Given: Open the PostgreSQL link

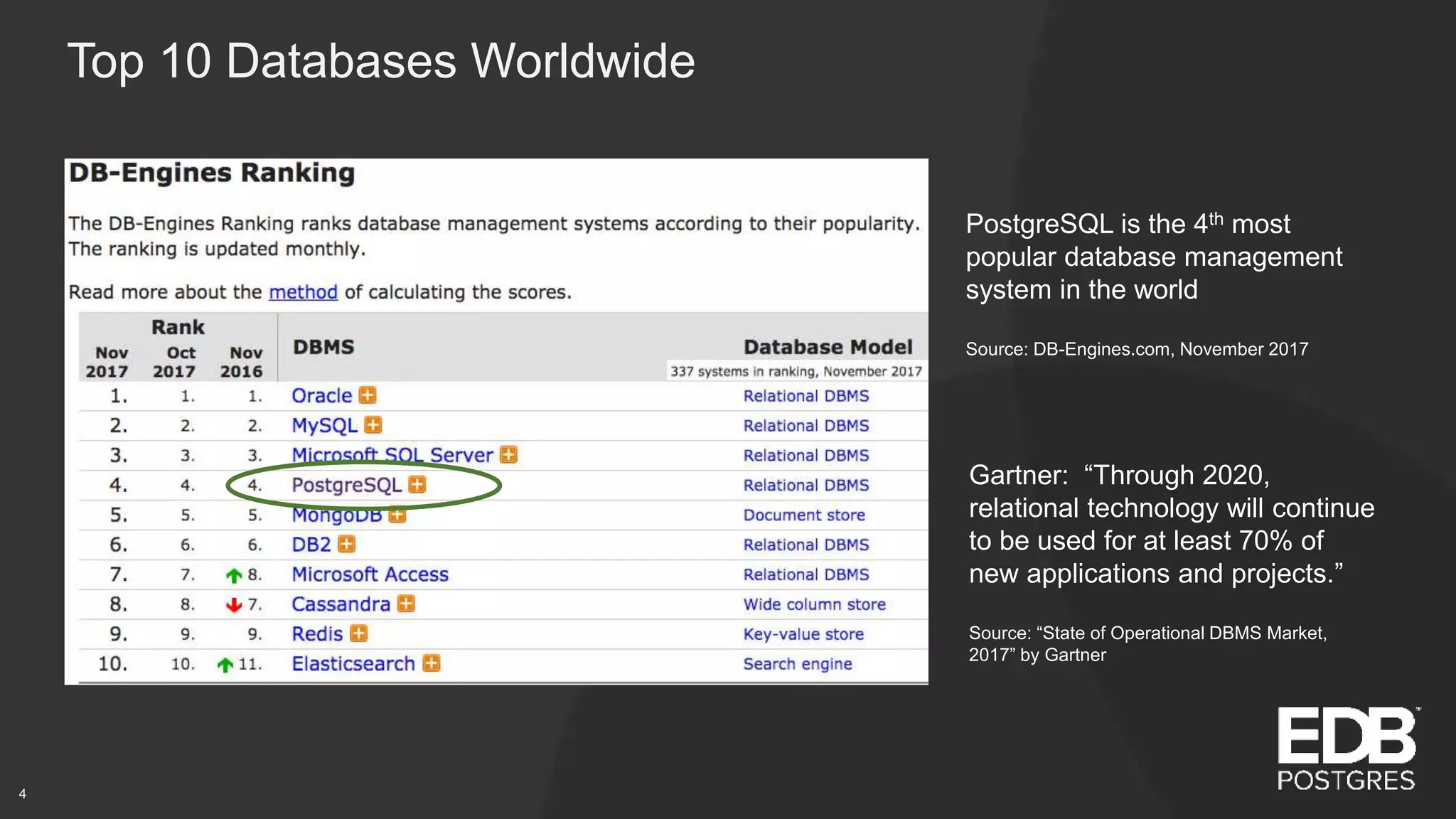Looking at the screenshot, I should [x=347, y=486].
